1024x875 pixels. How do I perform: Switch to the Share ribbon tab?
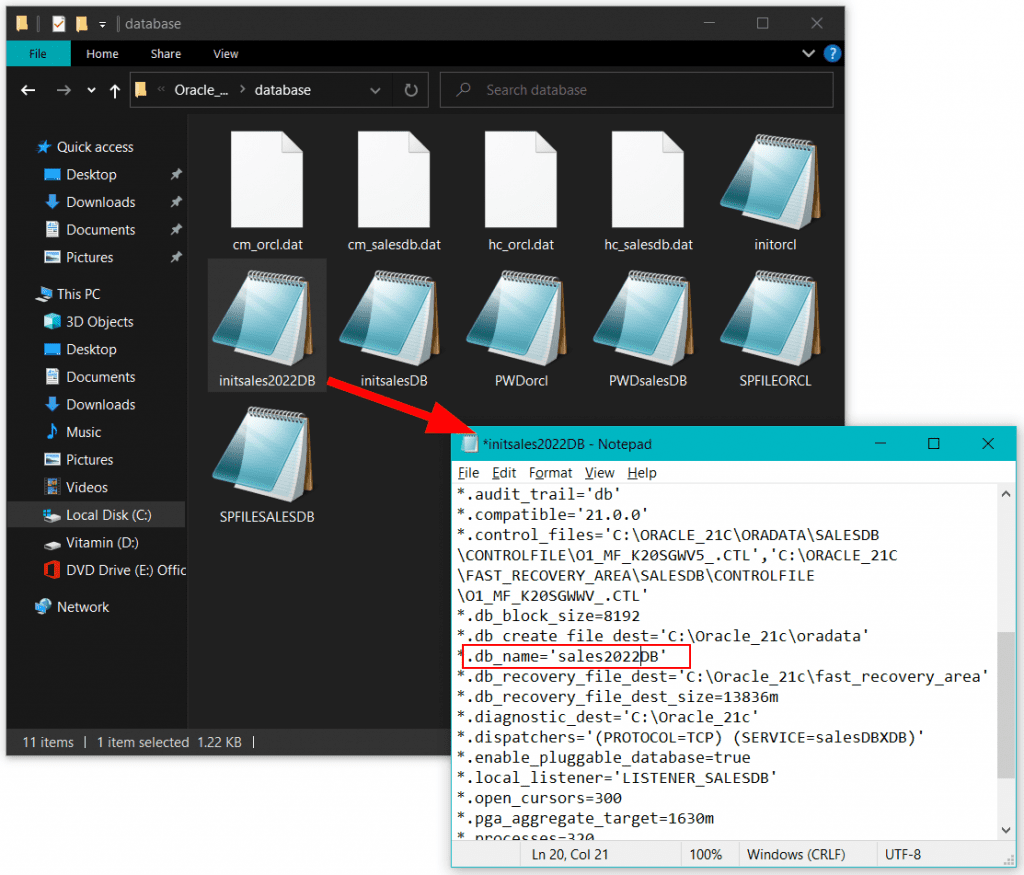click(x=165, y=54)
